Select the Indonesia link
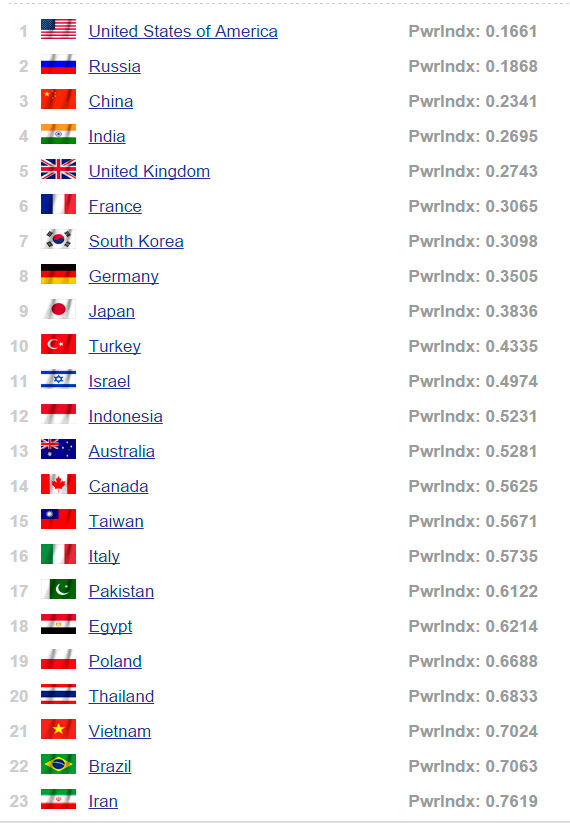Image resolution: width=570 pixels, height=823 pixels. (125, 416)
